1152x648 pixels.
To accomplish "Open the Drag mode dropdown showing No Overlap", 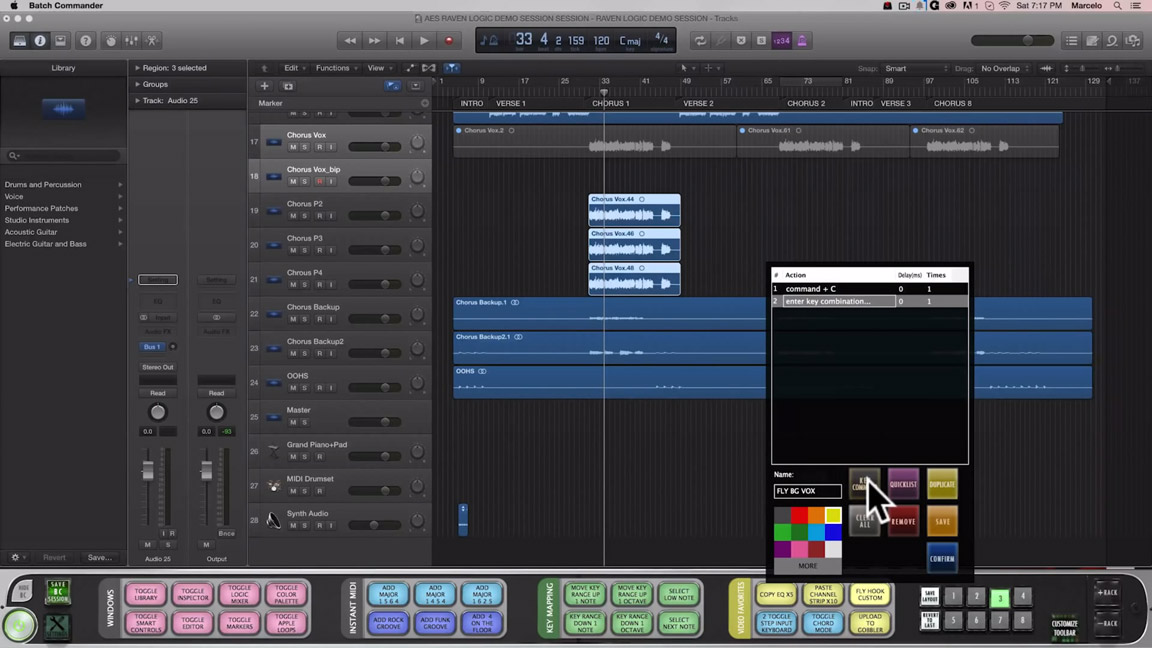I will click(x=1004, y=68).
